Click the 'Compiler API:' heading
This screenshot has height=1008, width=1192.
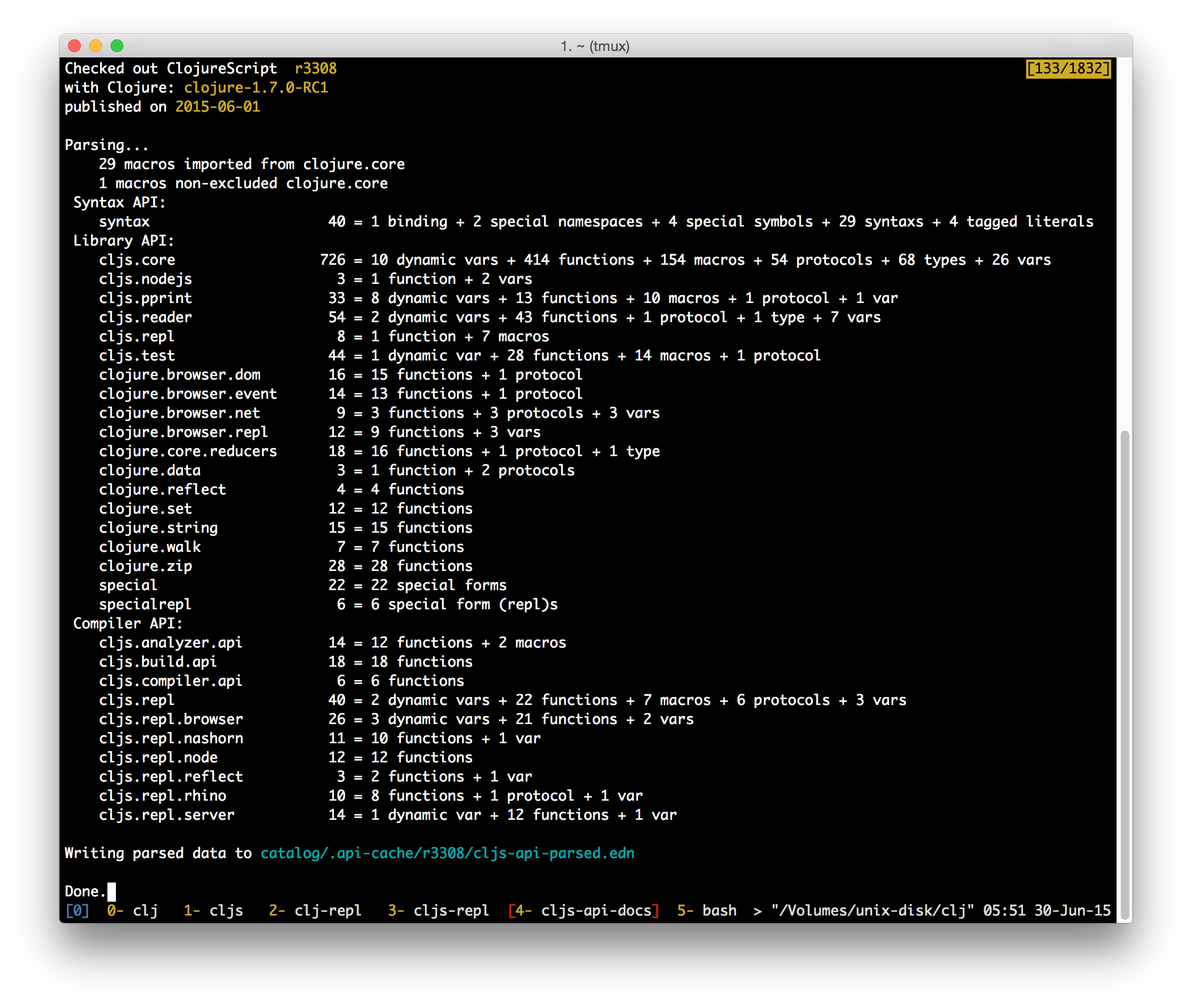coord(128,624)
